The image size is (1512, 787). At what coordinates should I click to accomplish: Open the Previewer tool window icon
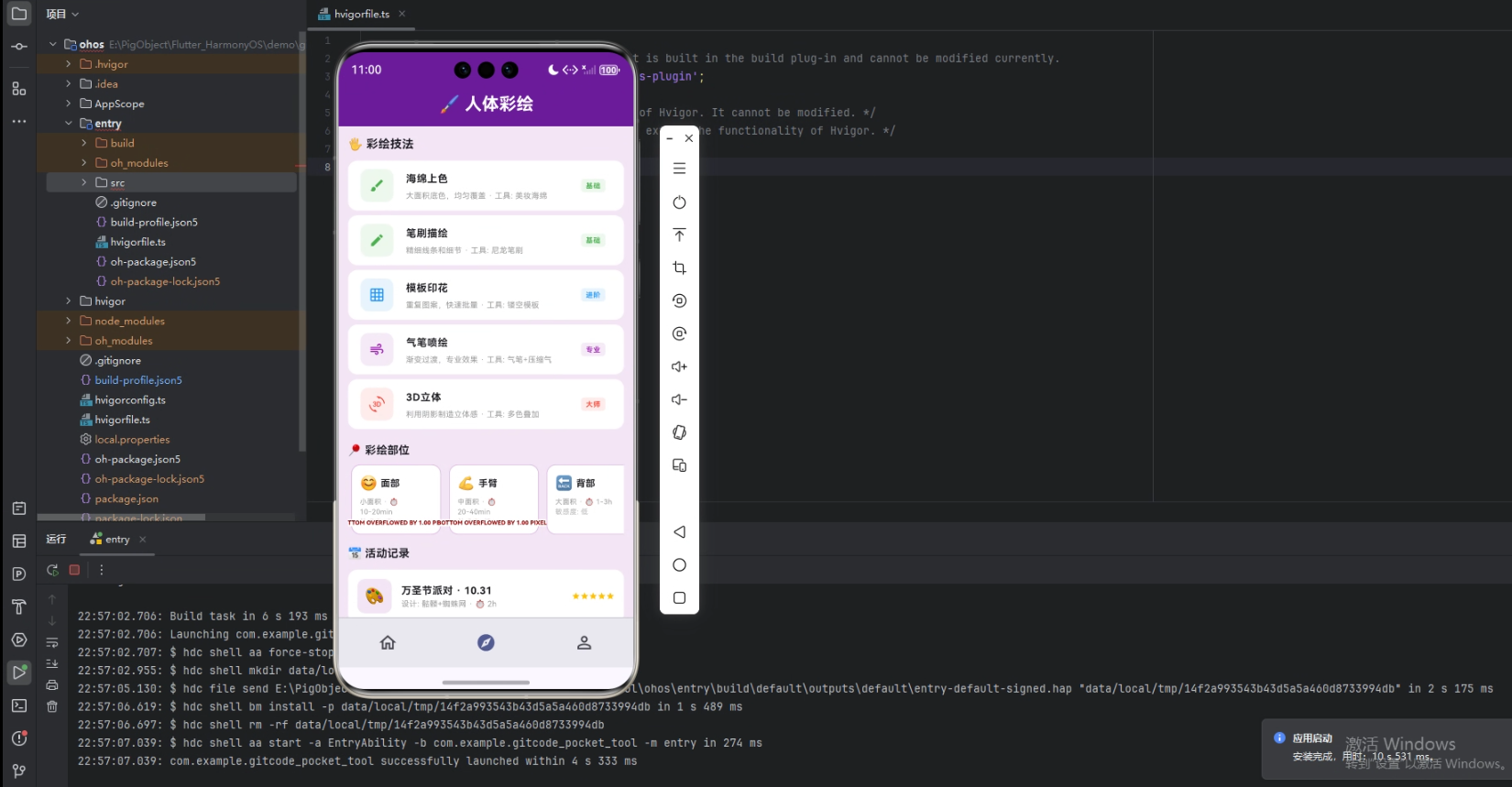[18, 574]
